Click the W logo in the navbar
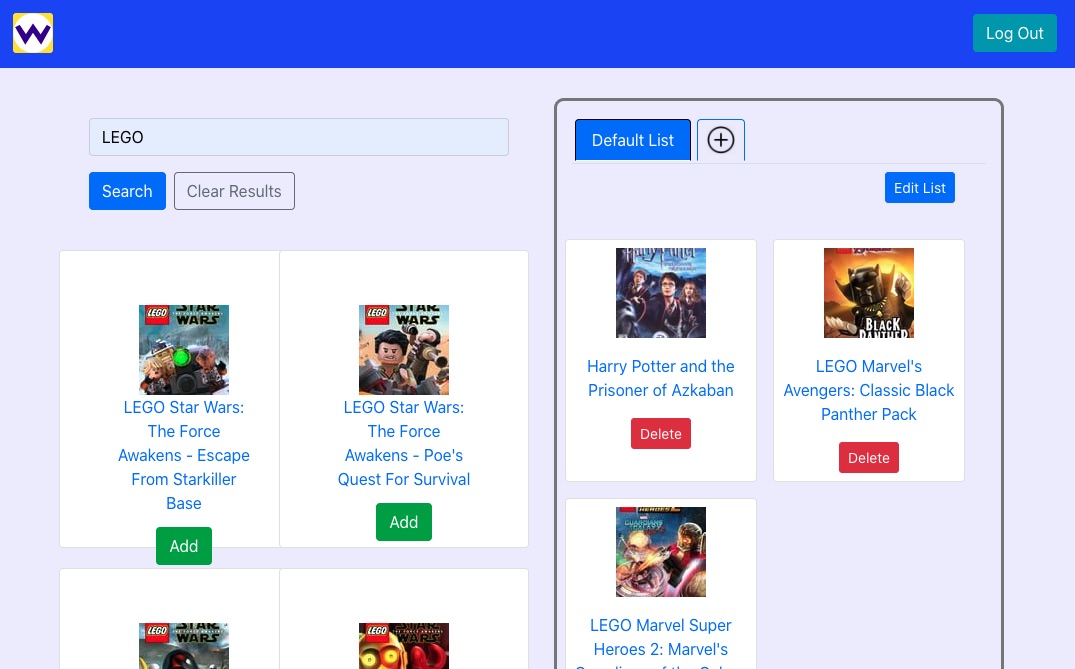The width and height of the screenshot is (1075, 669). pyautogui.click(x=33, y=33)
